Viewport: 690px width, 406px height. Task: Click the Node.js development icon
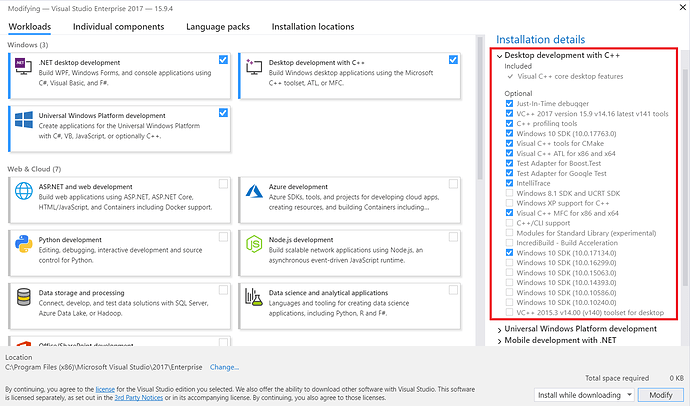tap(254, 244)
